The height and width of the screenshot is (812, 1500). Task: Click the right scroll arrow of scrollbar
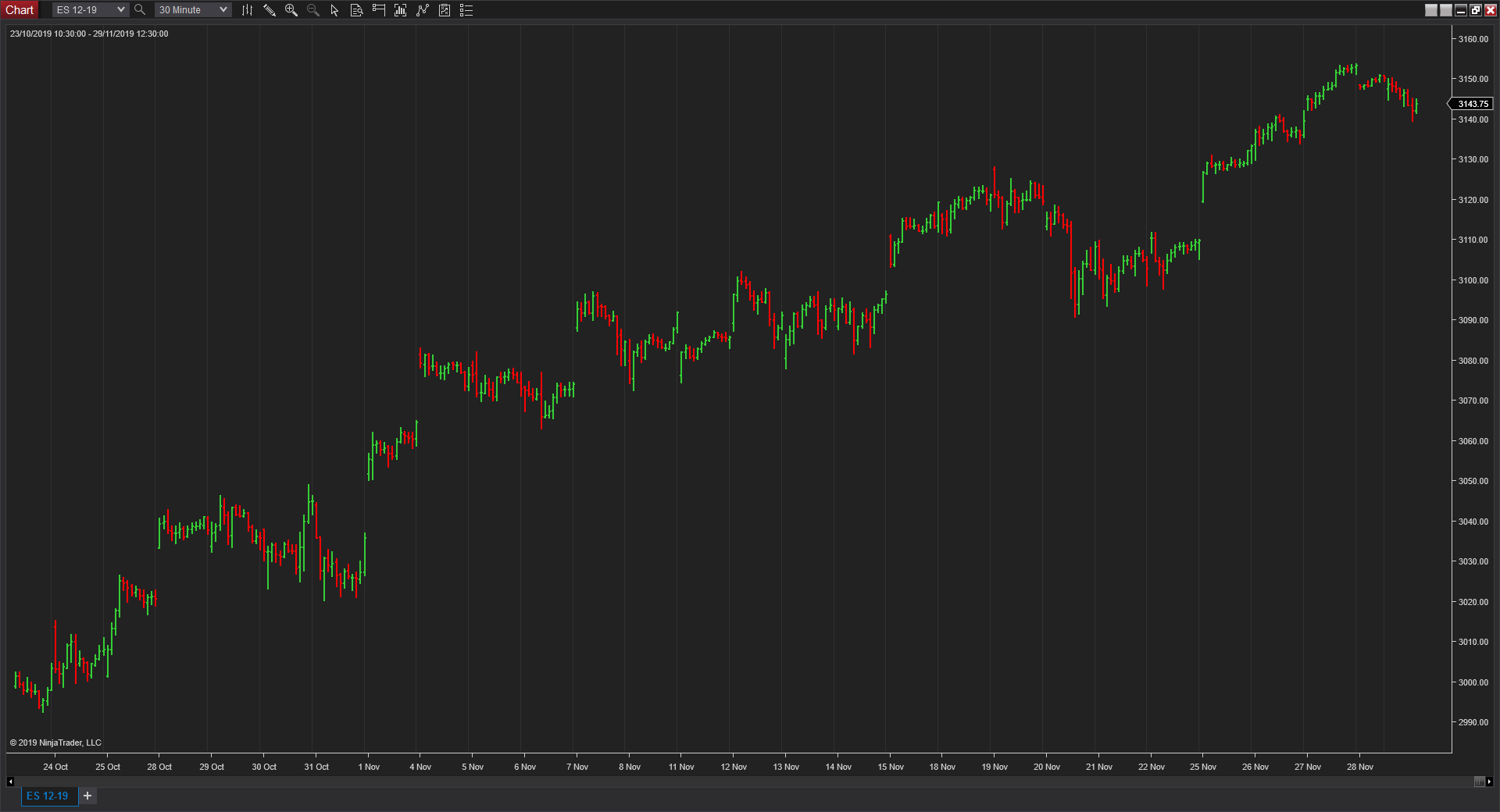(1489, 782)
